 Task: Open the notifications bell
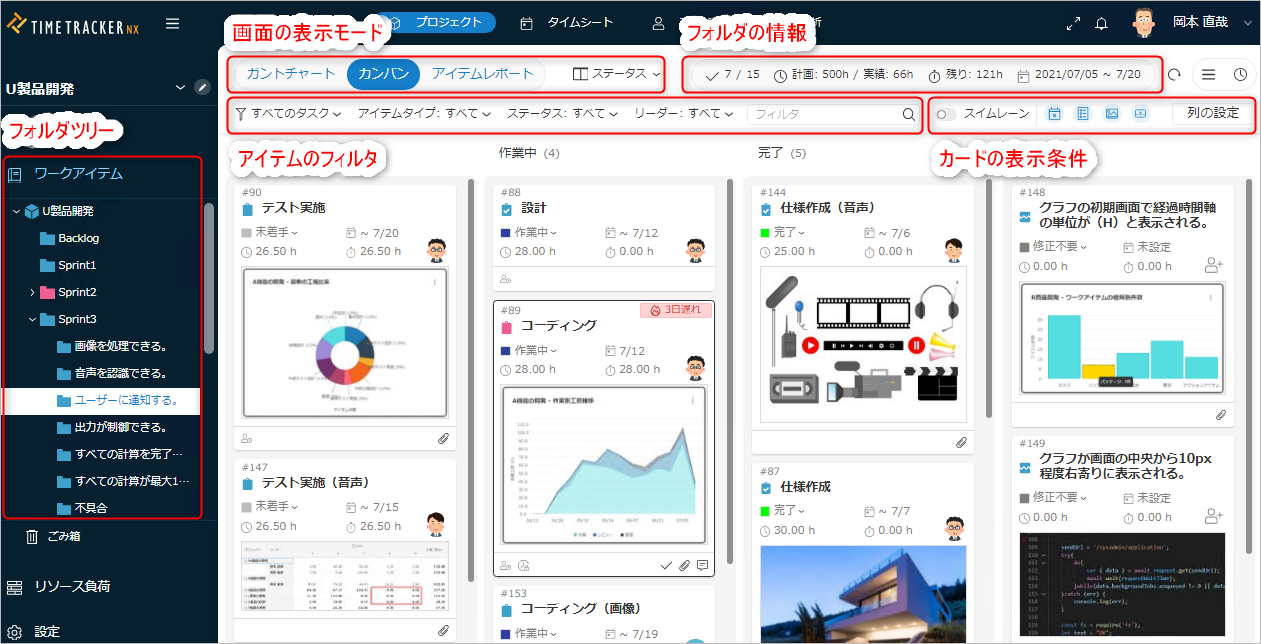(x=1102, y=24)
